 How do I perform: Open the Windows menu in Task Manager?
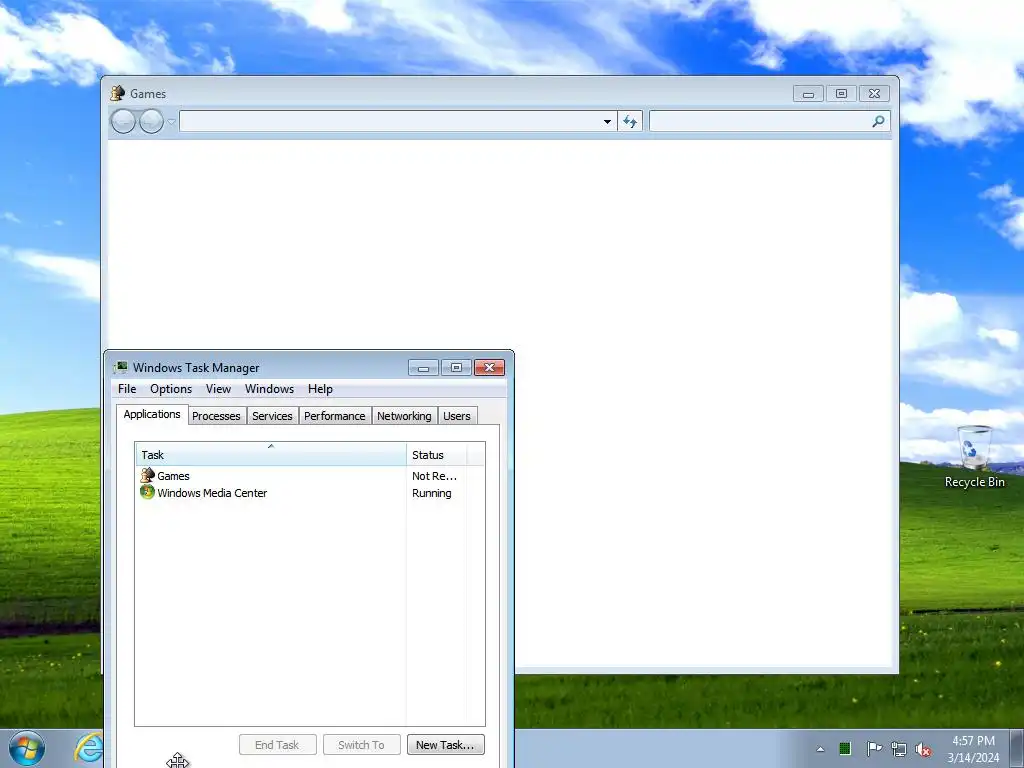coord(269,389)
